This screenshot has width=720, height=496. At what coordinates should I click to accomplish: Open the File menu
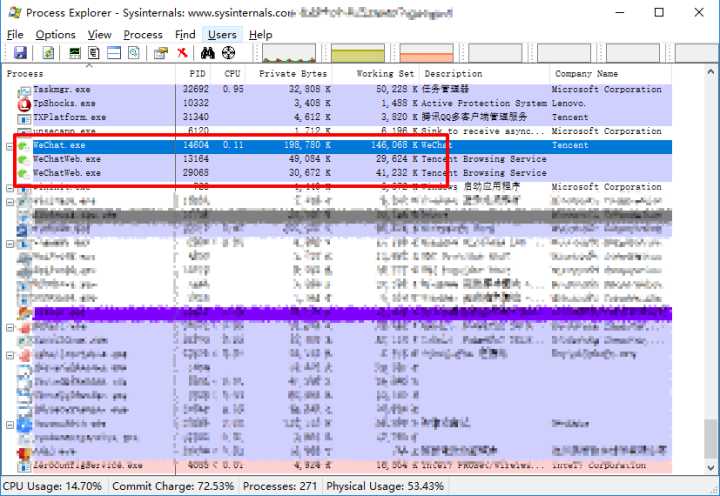coord(15,35)
